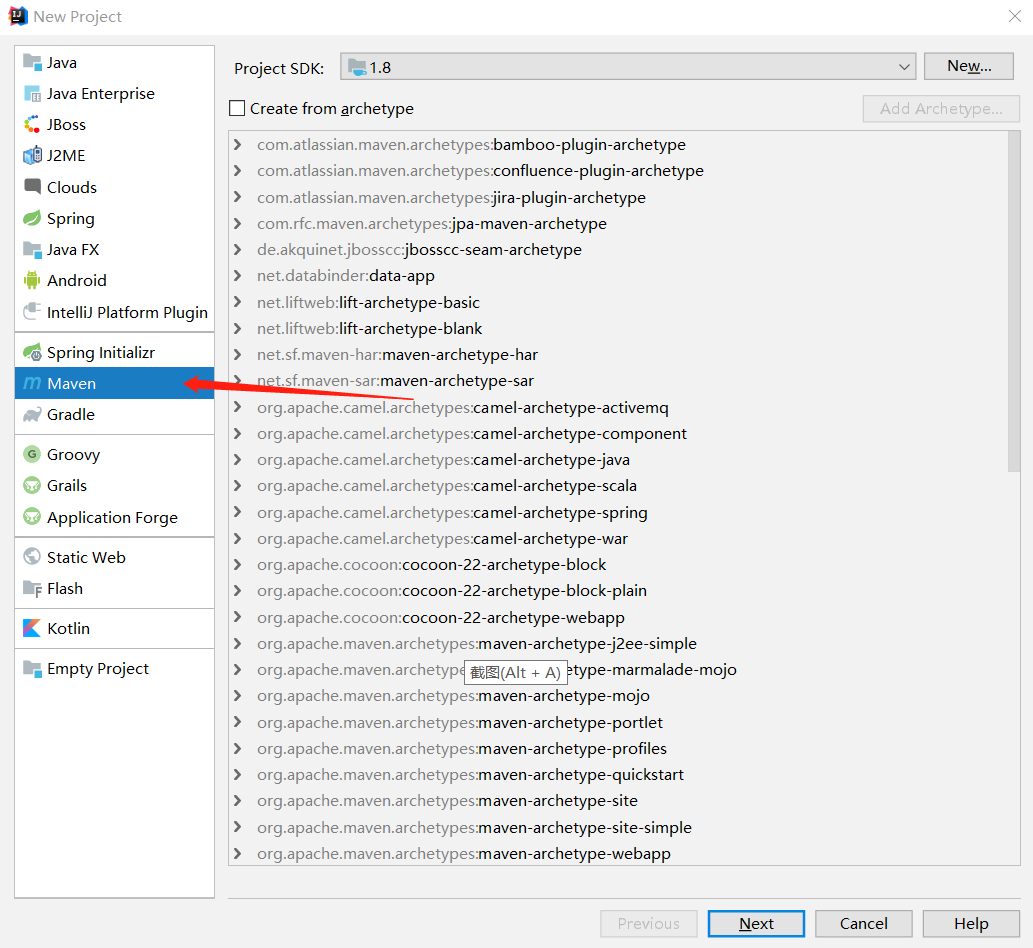Click the Application Forge icon

pyautogui.click(x=32, y=516)
